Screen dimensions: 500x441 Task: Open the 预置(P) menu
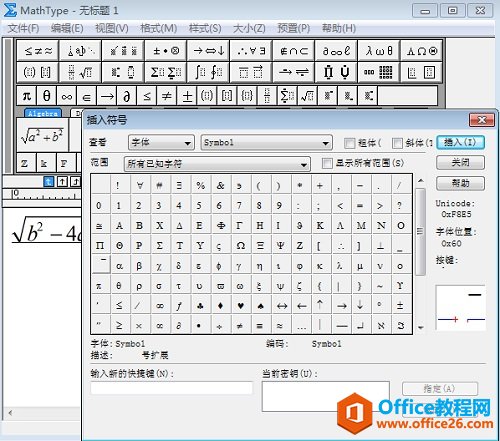(x=294, y=28)
